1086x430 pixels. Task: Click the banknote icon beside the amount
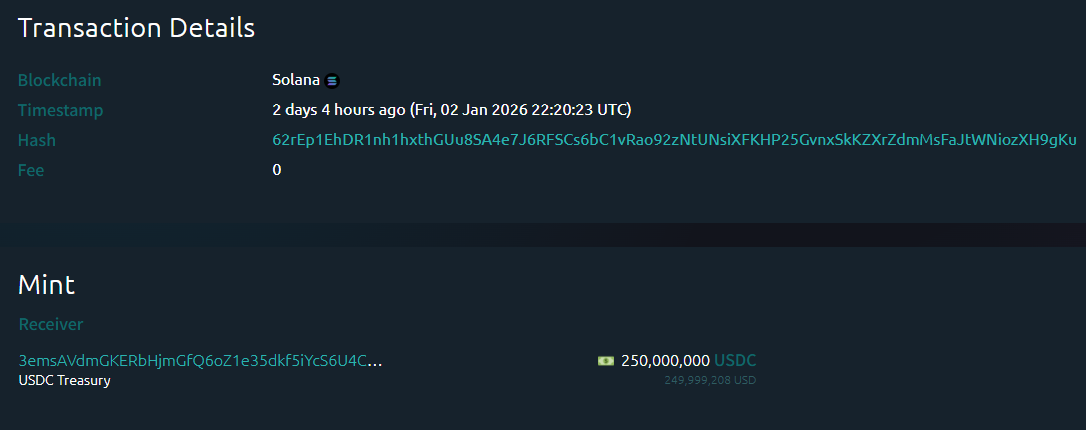point(605,360)
